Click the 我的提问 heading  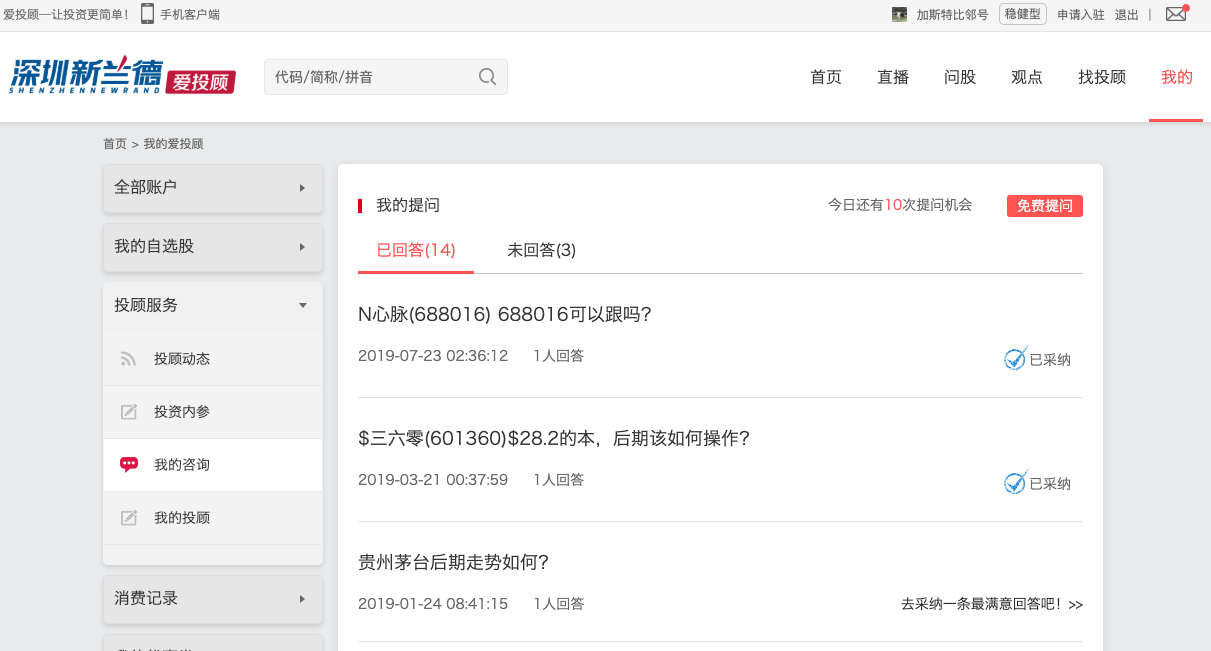(x=408, y=205)
